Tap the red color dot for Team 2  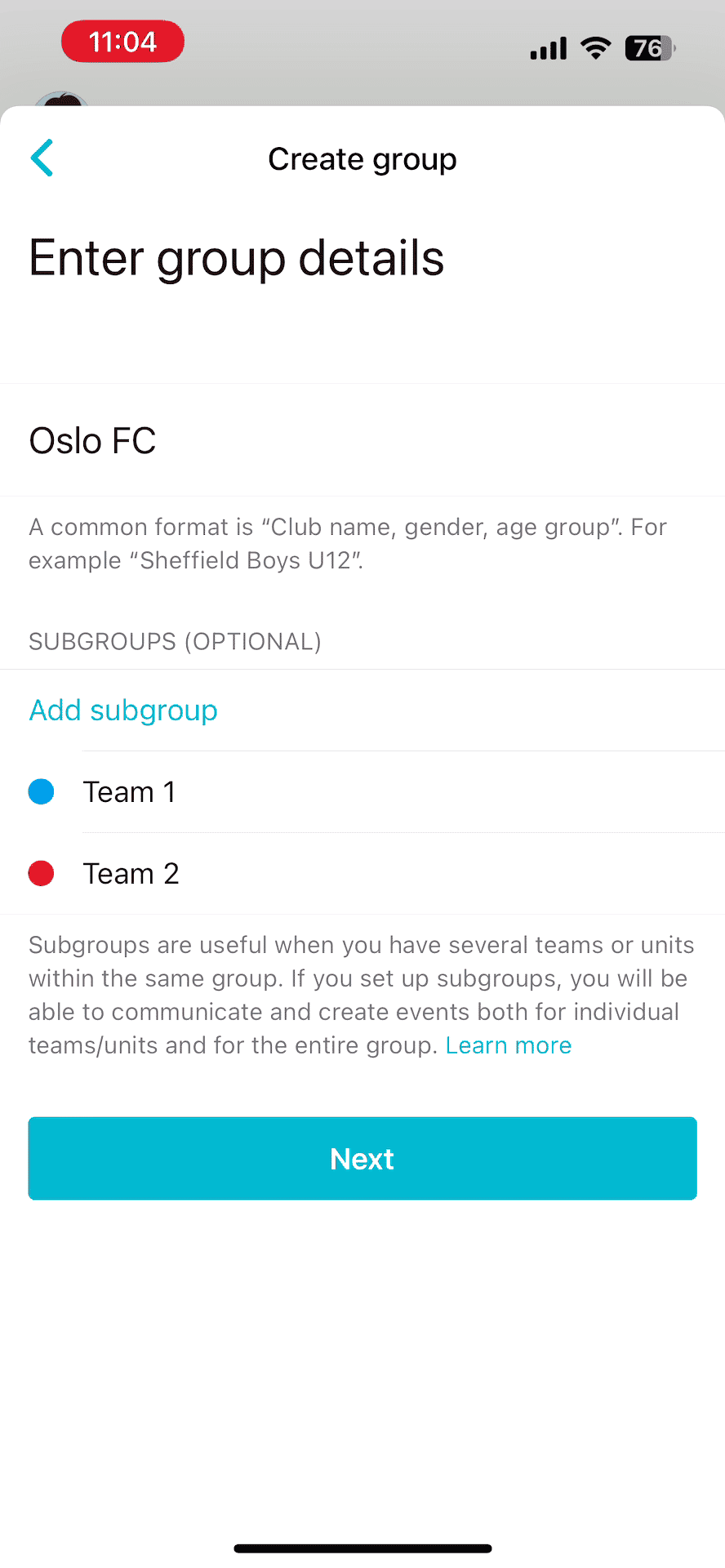point(42,873)
